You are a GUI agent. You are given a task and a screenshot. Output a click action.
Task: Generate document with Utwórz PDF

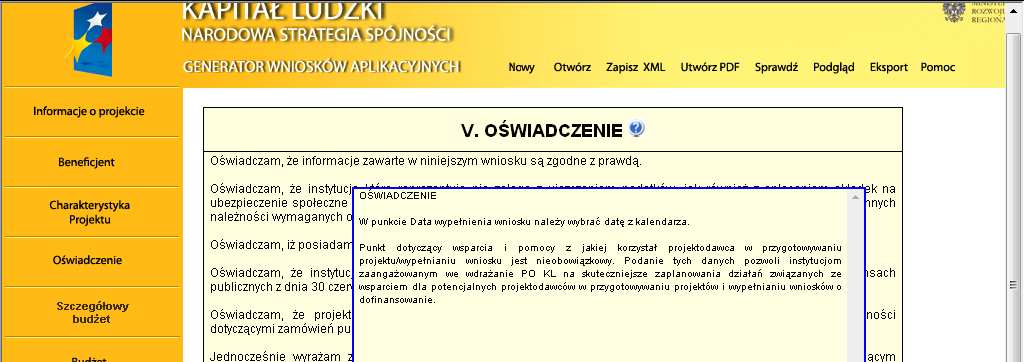(710, 67)
